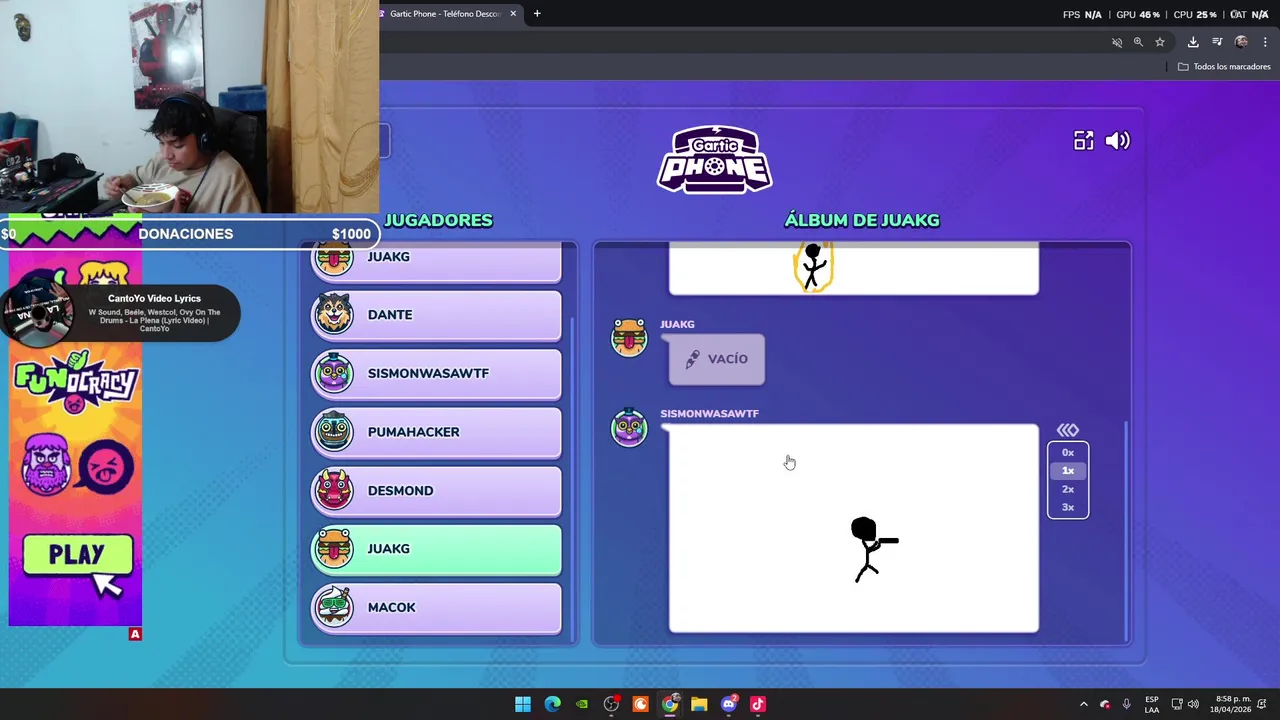Open OBS Studio from the taskbar

[611, 704]
